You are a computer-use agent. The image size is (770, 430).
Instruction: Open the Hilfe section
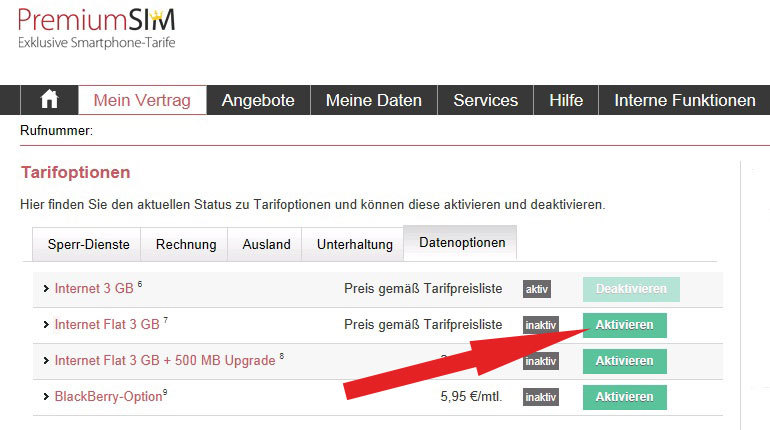566,100
